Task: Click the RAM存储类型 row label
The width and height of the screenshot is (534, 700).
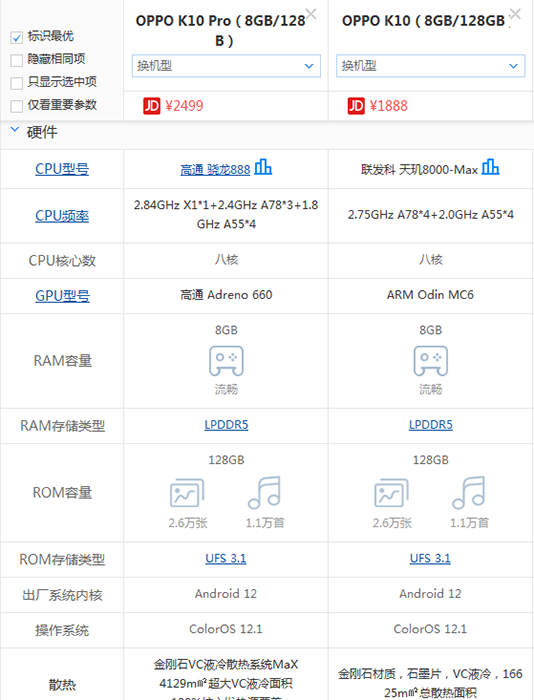Action: pyautogui.click(x=63, y=426)
